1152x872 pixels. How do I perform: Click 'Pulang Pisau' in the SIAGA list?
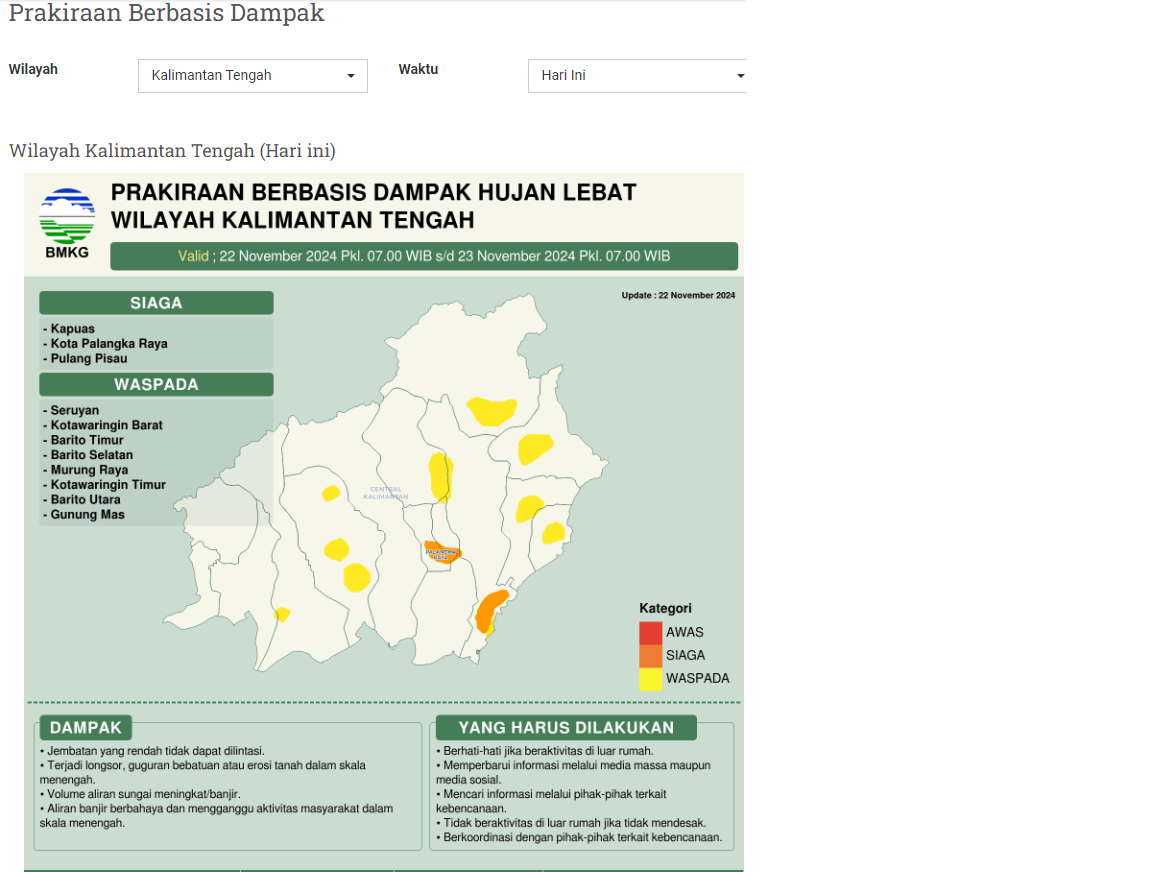click(88, 358)
